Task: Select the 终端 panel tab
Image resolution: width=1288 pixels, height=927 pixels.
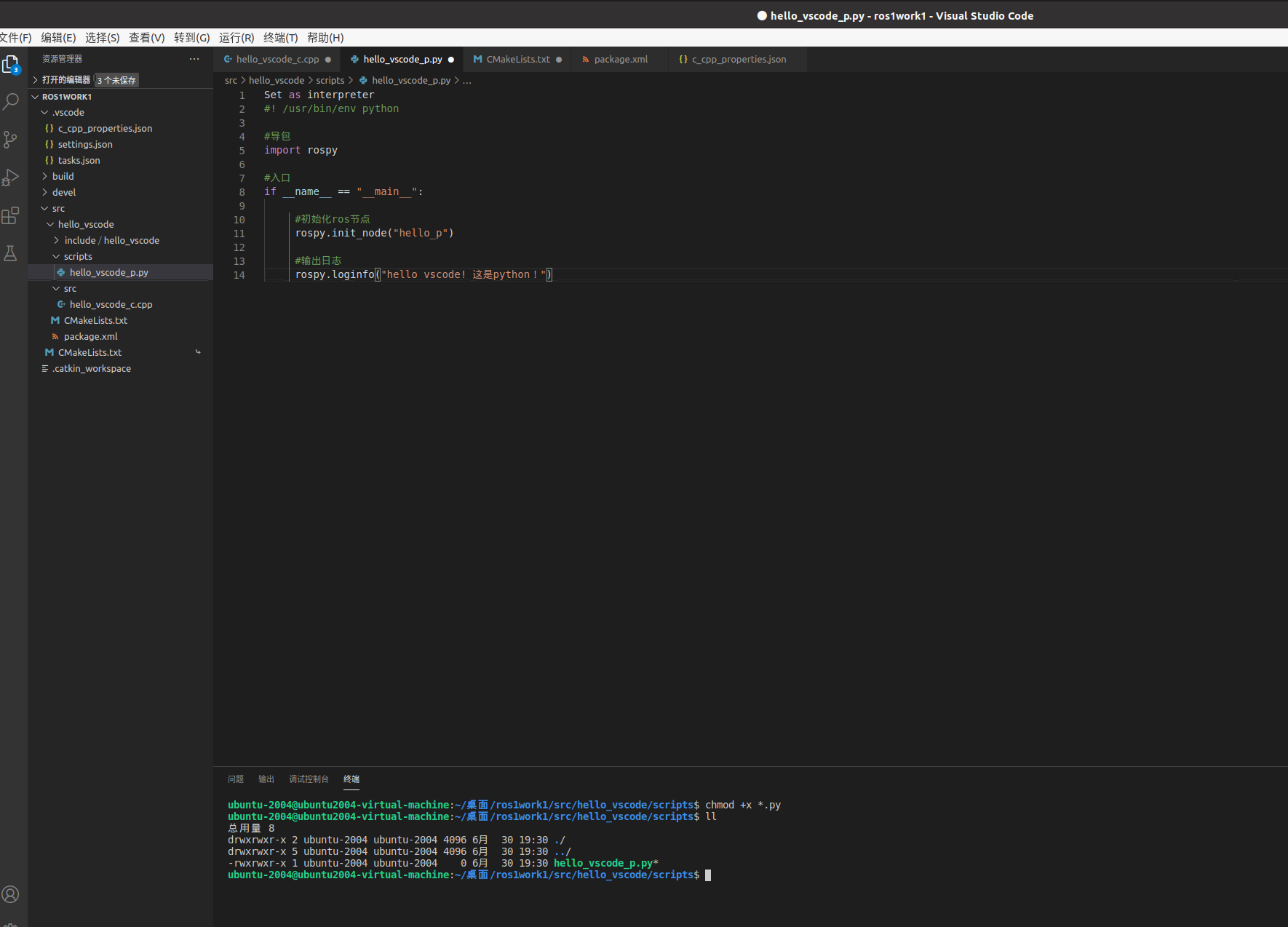Action: point(351,779)
